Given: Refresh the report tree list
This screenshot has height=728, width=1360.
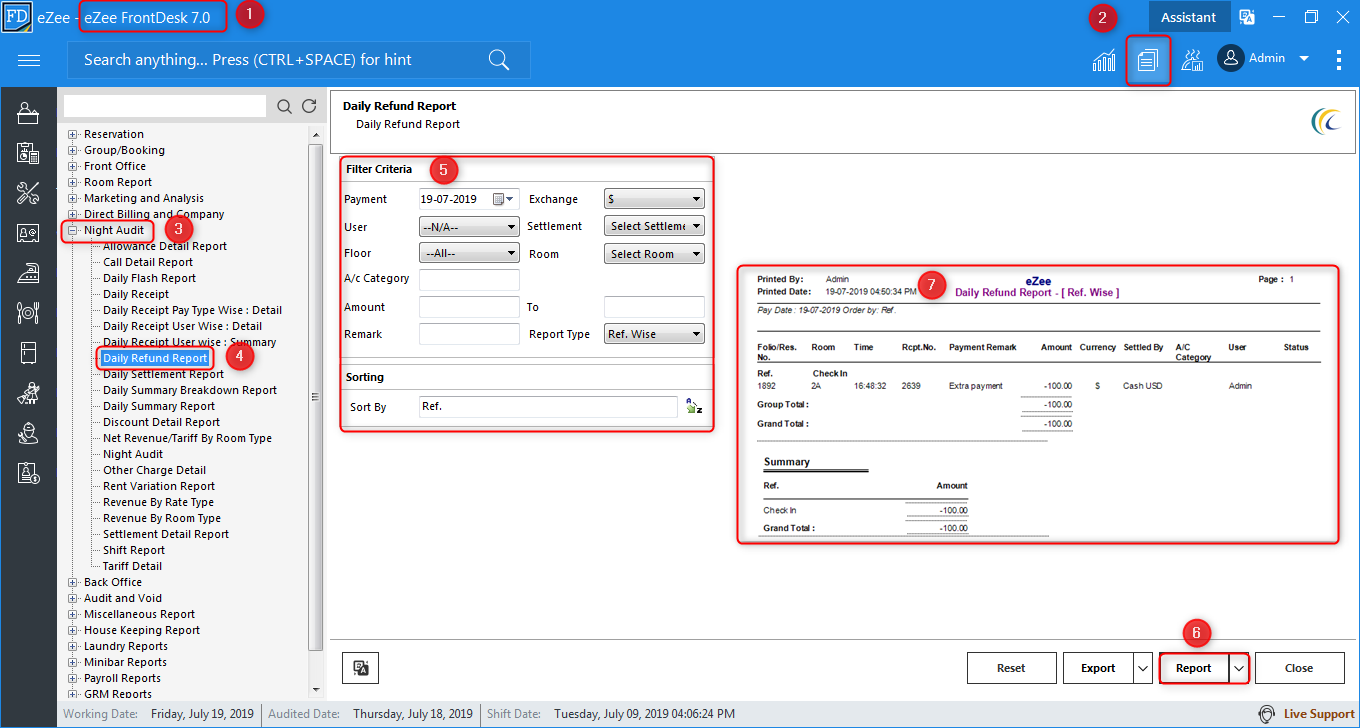Looking at the screenshot, I should pos(309,106).
